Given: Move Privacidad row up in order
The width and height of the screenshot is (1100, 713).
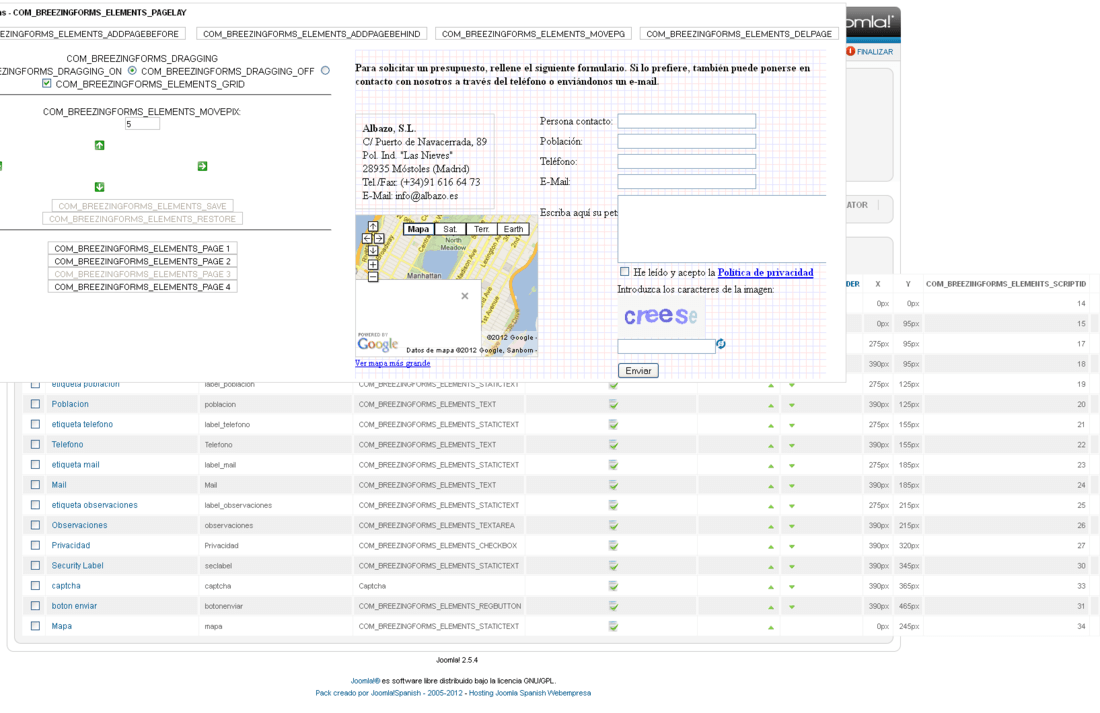Looking at the screenshot, I should coord(771,546).
